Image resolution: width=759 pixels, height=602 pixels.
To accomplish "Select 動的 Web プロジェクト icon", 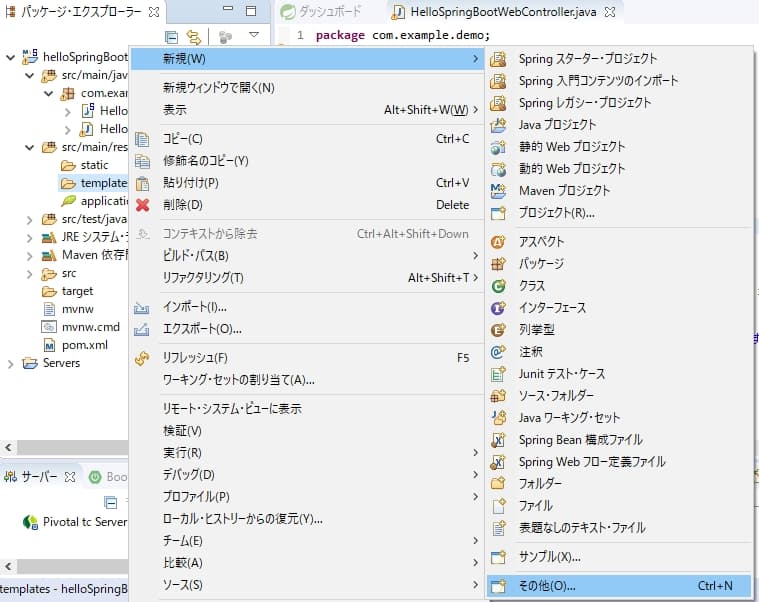I will pos(498,169).
